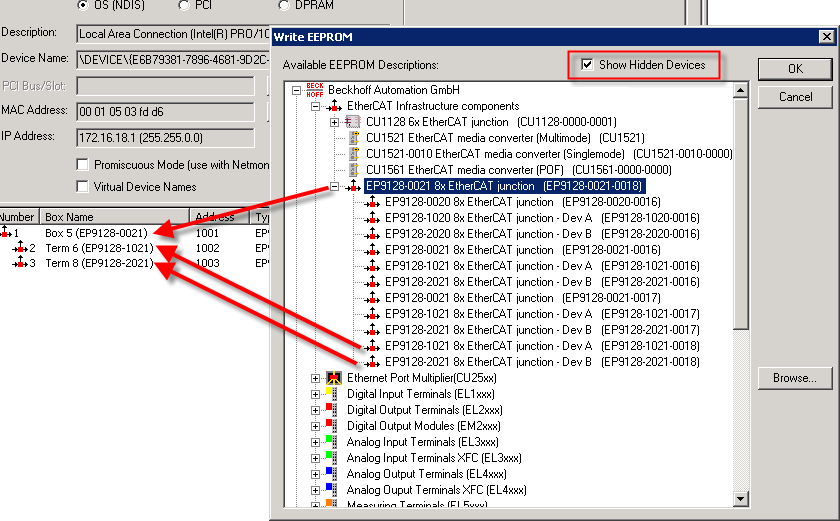Click the EP9128-2020-0016 Dev B icon
Screen dimensions: 840x521
point(372,235)
